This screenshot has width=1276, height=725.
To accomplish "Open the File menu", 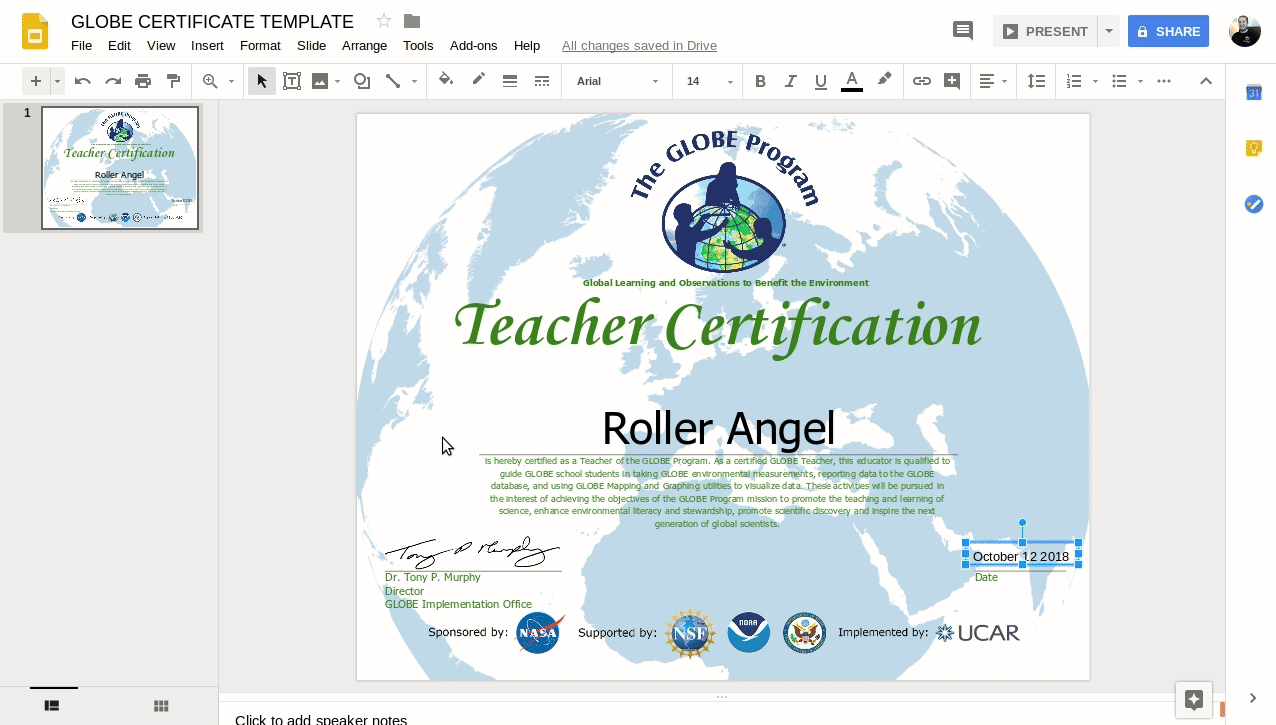I will 81,45.
